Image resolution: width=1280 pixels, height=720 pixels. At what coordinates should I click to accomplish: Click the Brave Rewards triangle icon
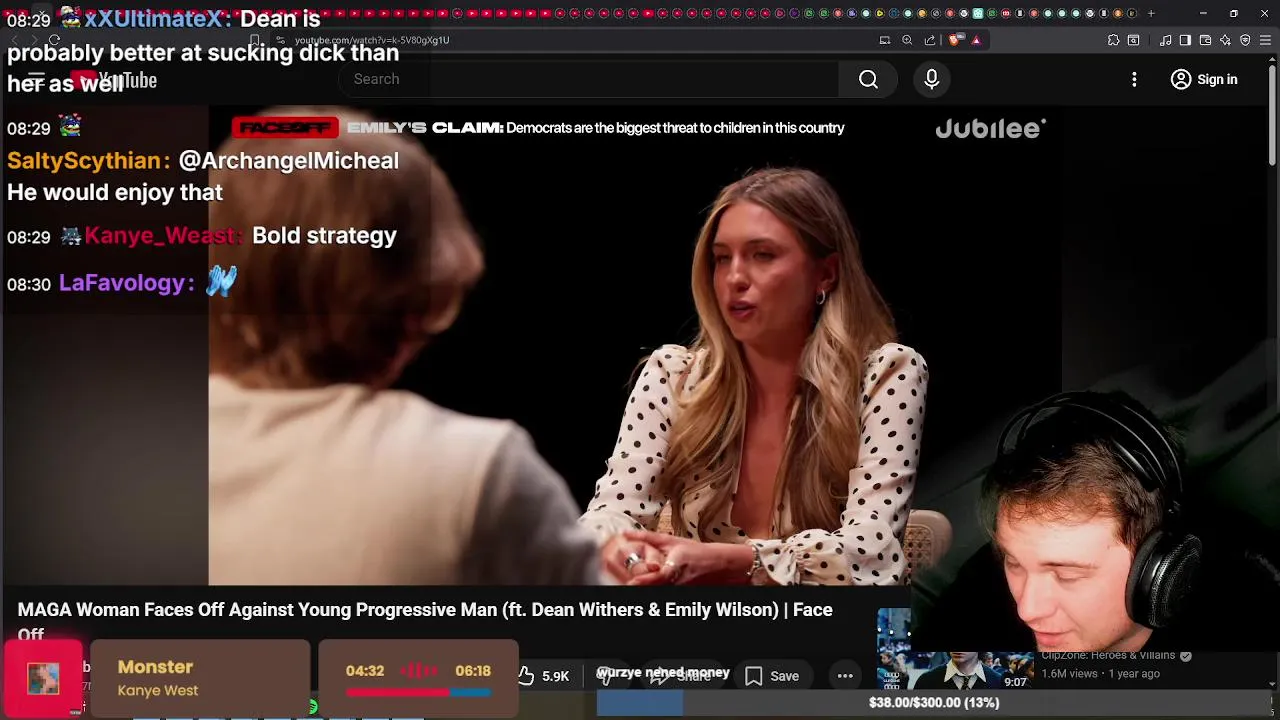(976, 40)
